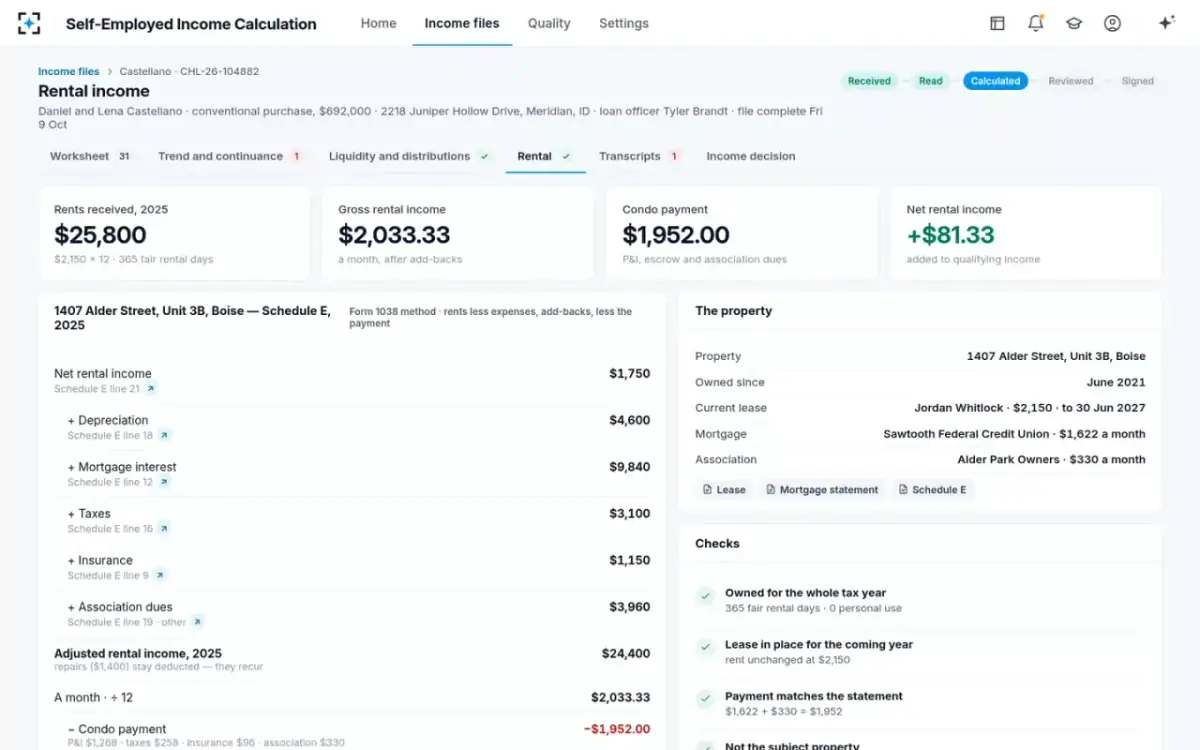The height and width of the screenshot is (750, 1200).
Task: Open the learning cap icon
Action: [1074, 23]
